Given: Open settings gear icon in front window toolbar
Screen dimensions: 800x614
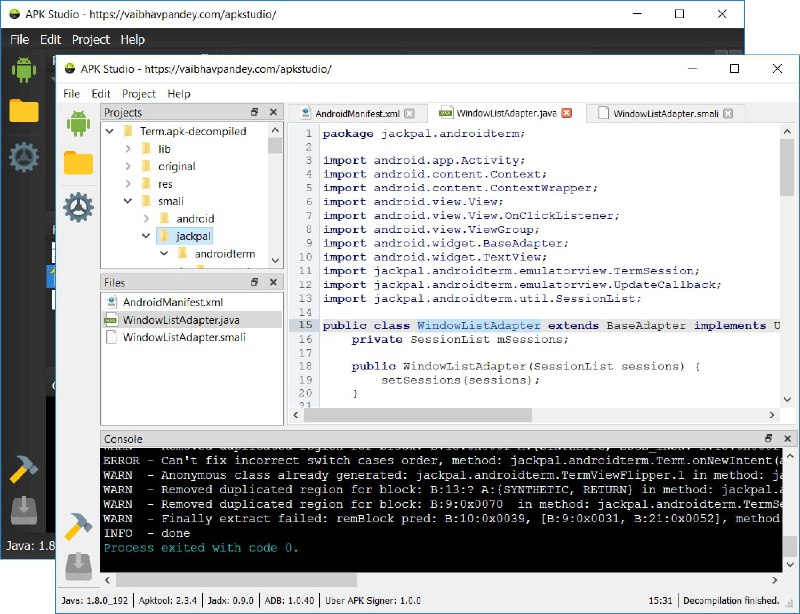Looking at the screenshot, I should click(78, 207).
